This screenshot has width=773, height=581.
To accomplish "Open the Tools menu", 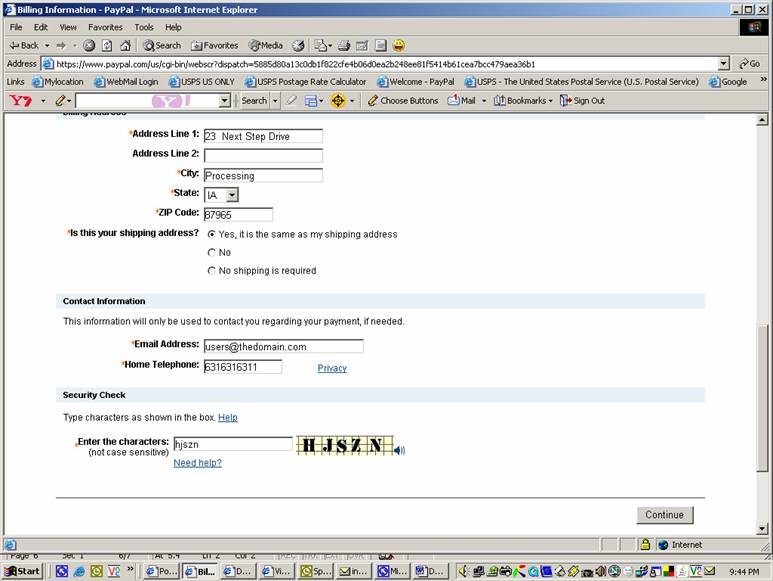I will click(x=144, y=27).
